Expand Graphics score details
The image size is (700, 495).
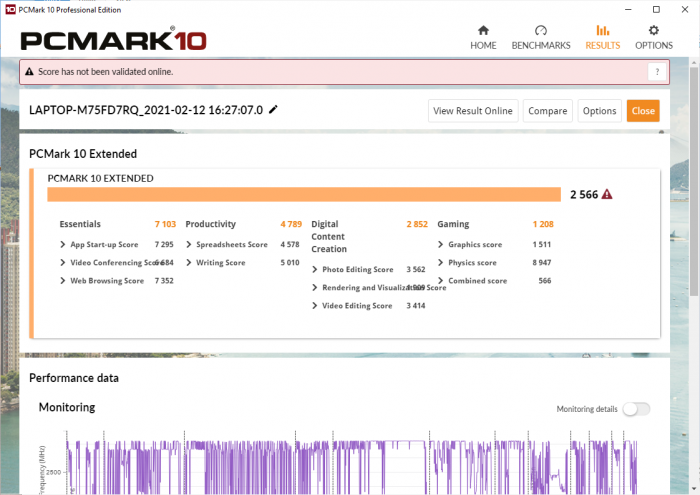441,244
